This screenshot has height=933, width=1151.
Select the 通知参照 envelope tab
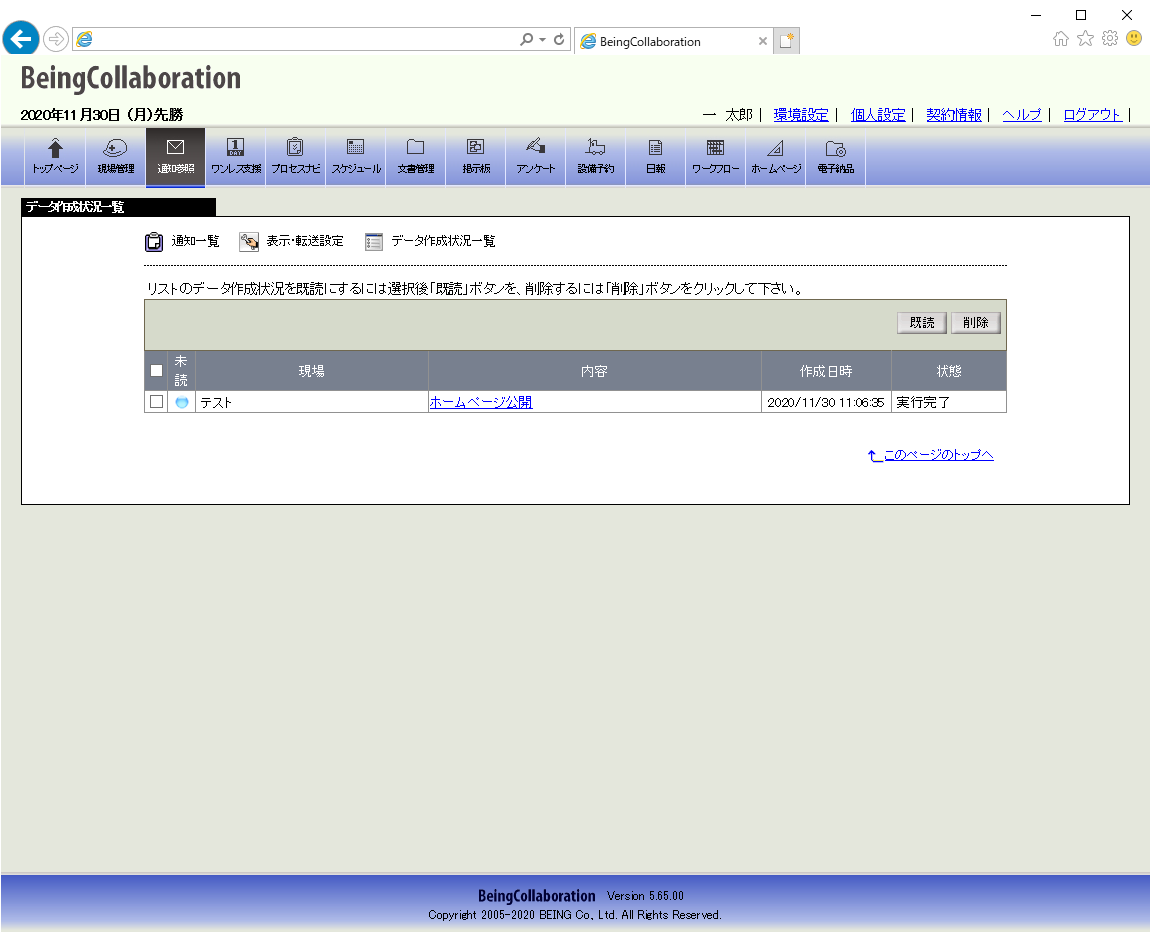(x=175, y=156)
